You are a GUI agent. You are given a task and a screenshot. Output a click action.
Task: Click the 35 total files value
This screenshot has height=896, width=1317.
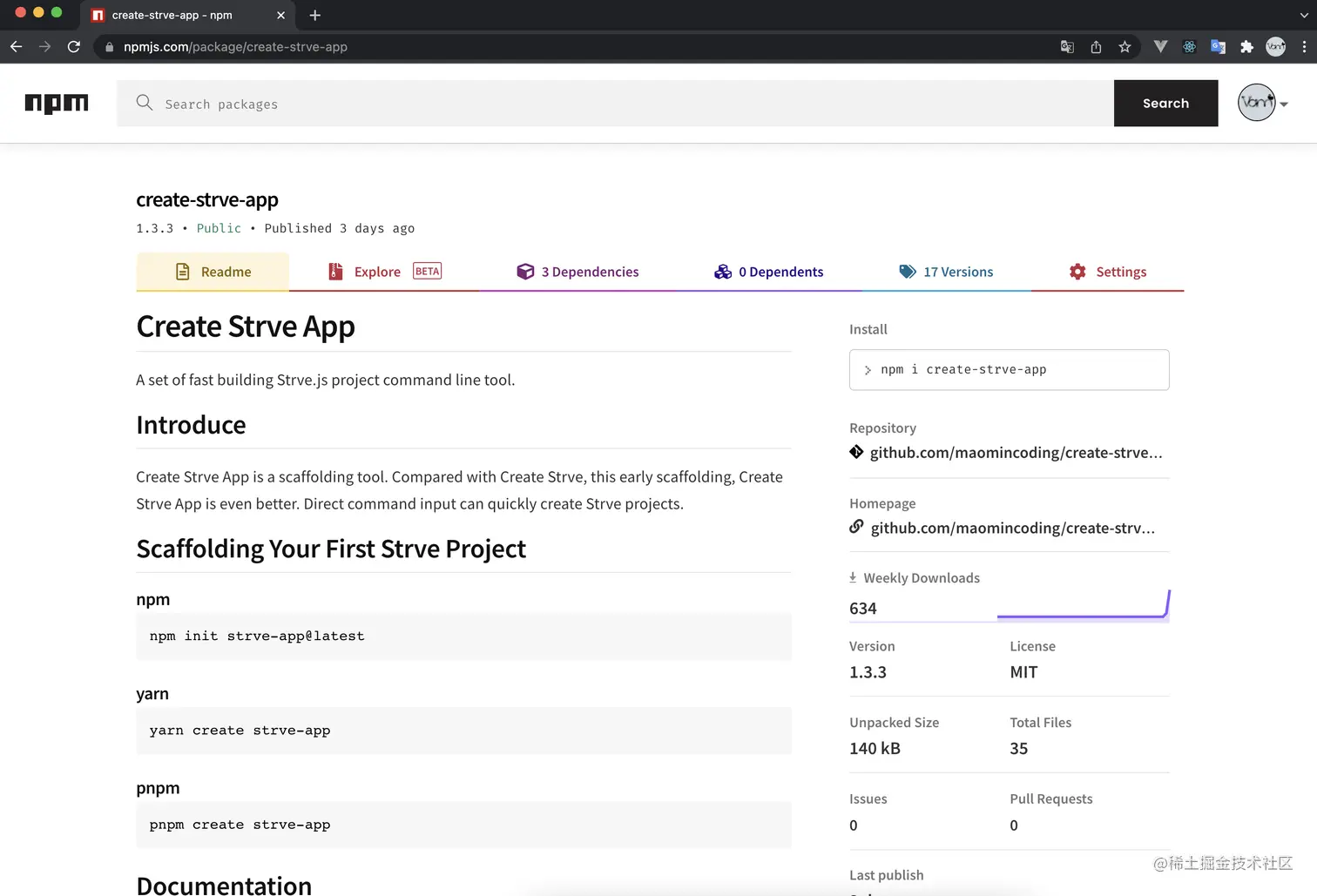coord(1019,748)
